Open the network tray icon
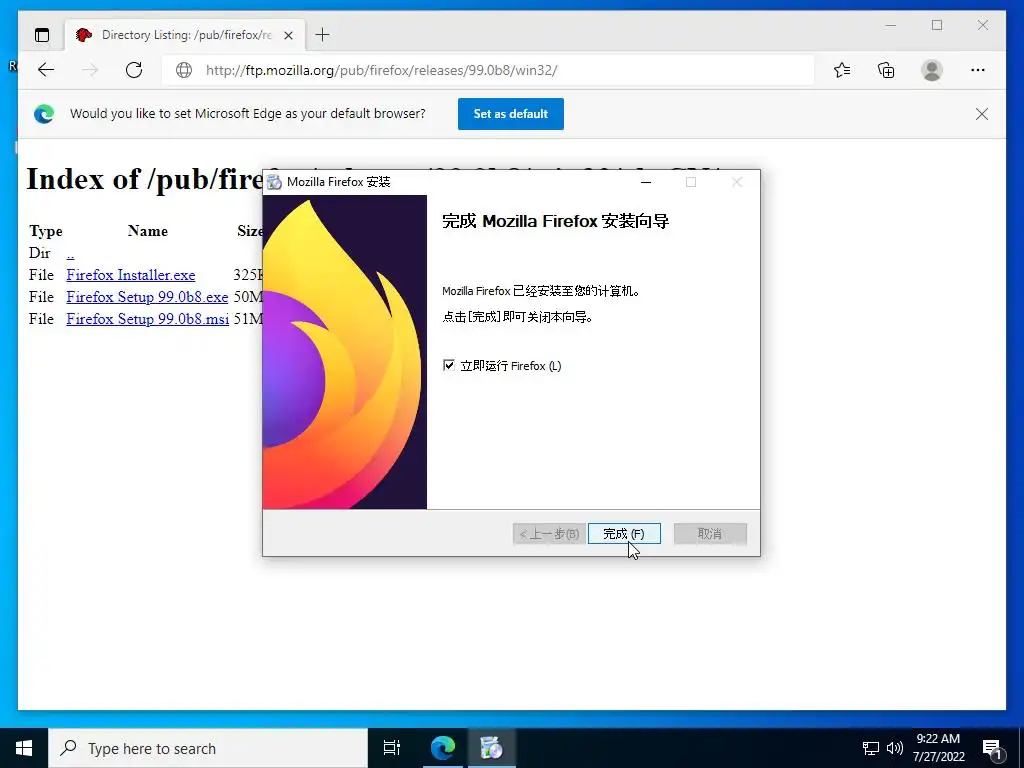Screen dimensions: 1024x768 tap(871, 748)
